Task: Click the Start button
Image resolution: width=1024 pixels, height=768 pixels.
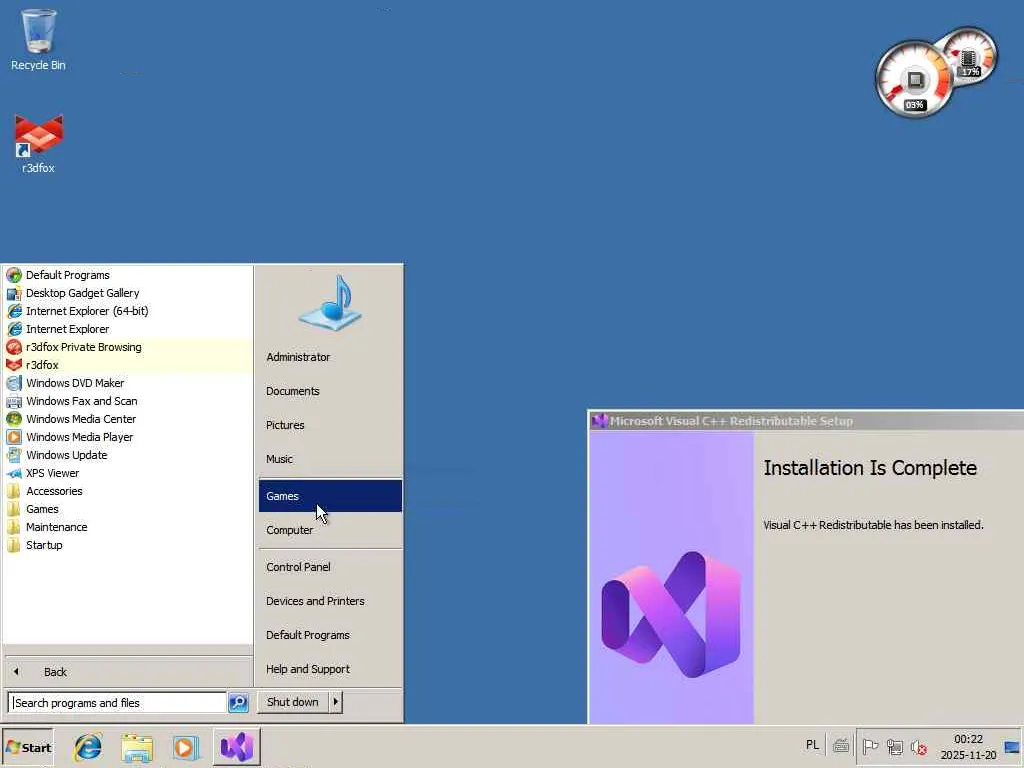Action: [27, 748]
